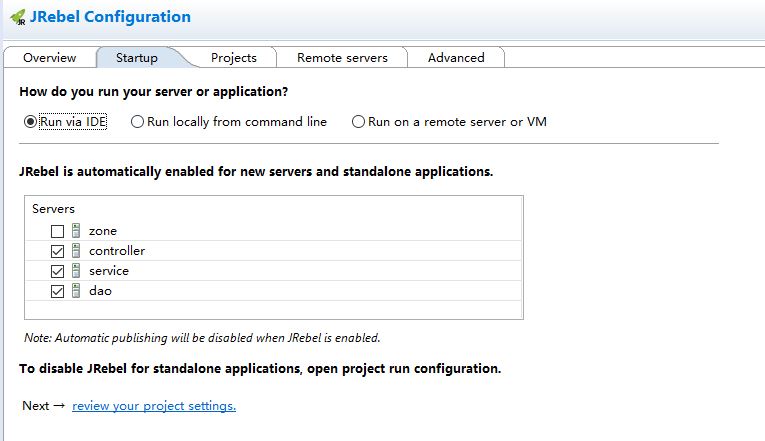Viewport: 765px width, 441px height.
Task: Uncheck the service server checkbox
Action: (57, 271)
